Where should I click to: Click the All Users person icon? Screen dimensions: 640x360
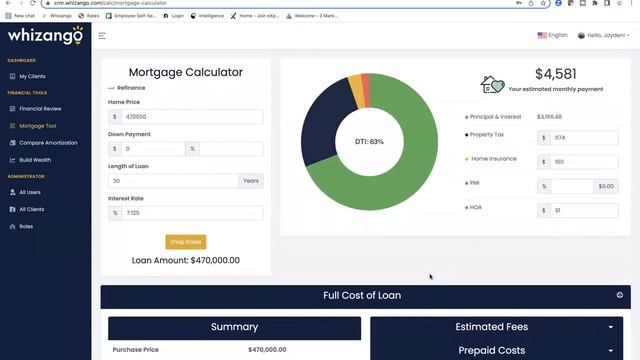coord(12,192)
